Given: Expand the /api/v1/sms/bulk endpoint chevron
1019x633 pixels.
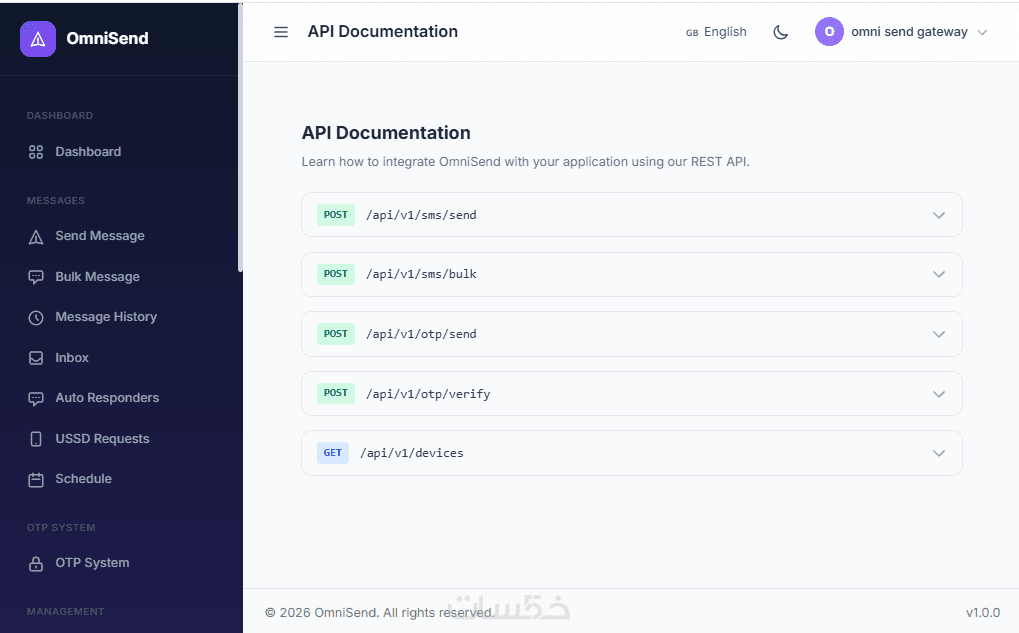Looking at the screenshot, I should (x=938, y=274).
